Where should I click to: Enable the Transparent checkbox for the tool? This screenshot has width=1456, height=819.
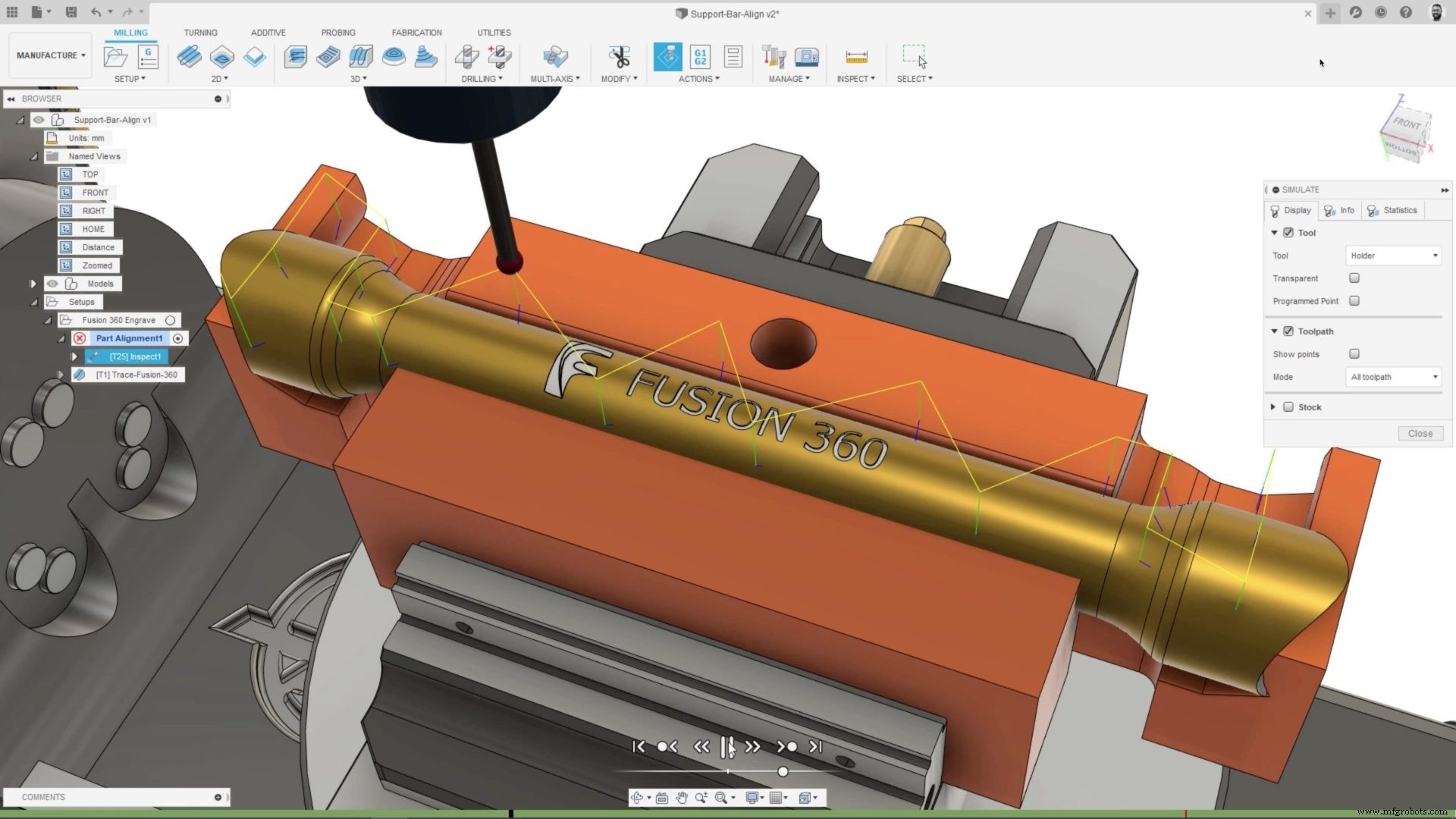pyautogui.click(x=1354, y=278)
